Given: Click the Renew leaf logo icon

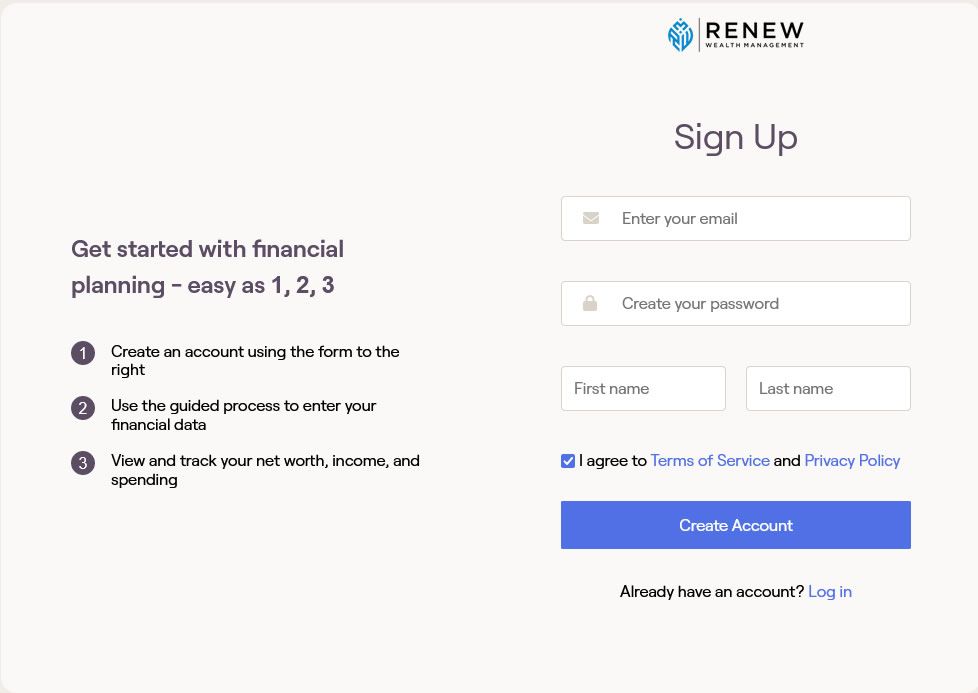Looking at the screenshot, I should (x=680, y=35).
